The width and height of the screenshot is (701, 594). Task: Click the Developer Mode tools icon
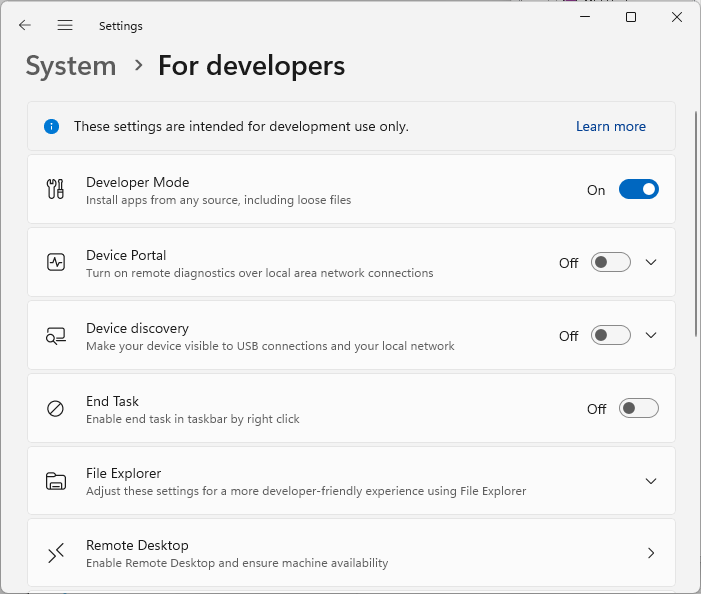(56, 189)
